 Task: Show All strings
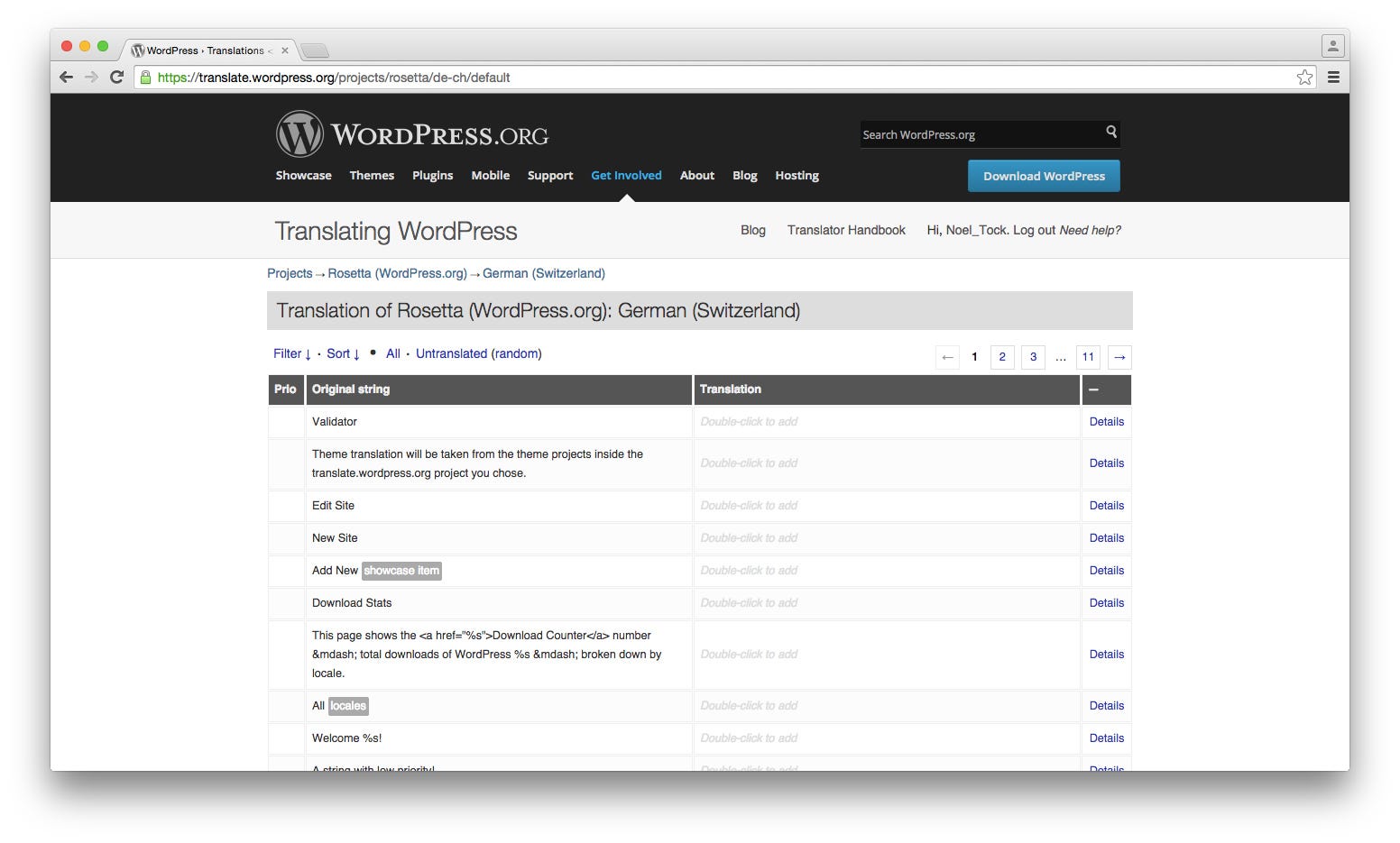(x=393, y=353)
